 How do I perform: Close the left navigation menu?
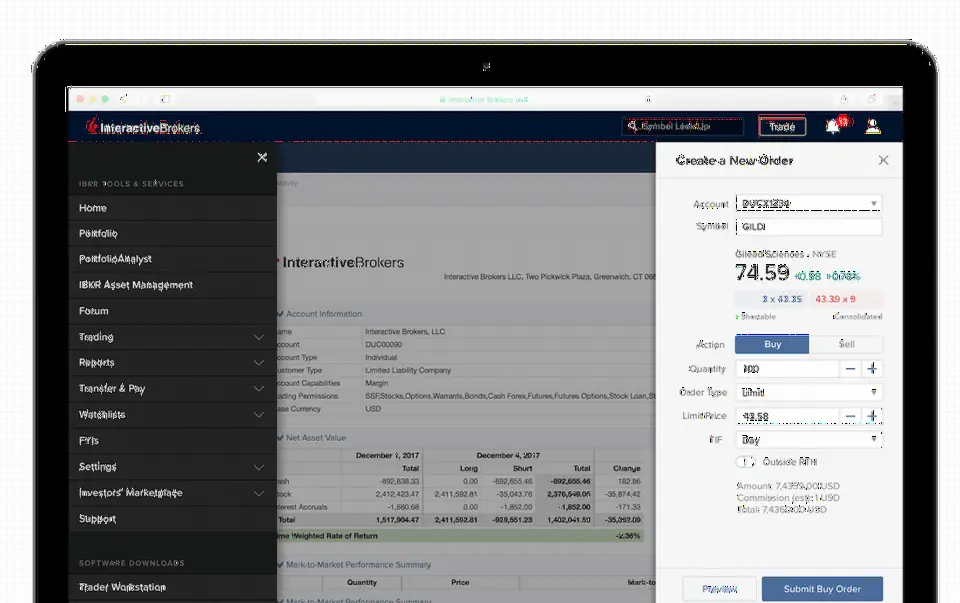tap(262, 157)
